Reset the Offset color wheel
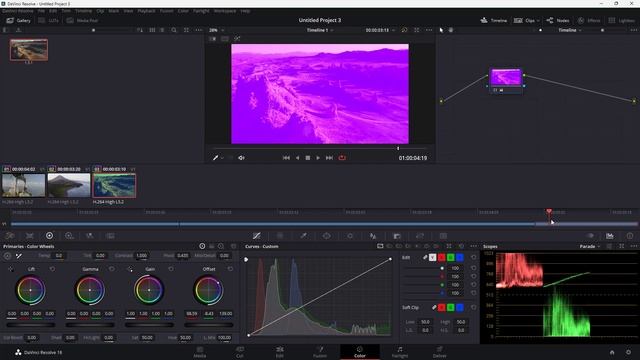This screenshot has width=640, height=360. pos(230,269)
